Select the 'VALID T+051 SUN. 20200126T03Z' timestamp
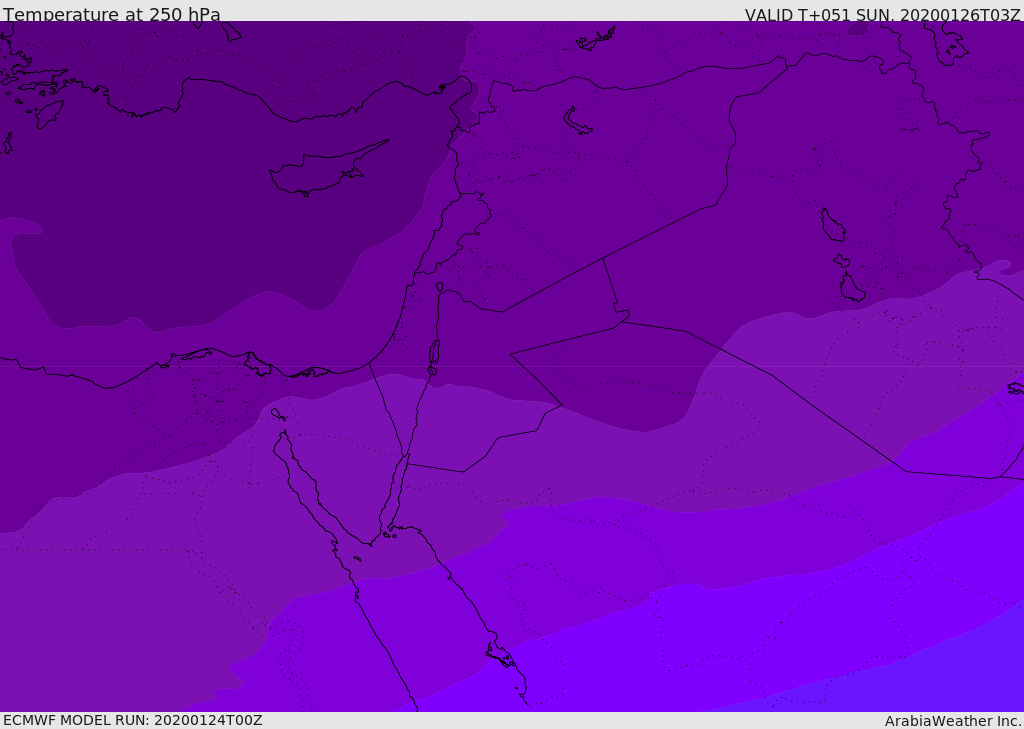Image resolution: width=1024 pixels, height=729 pixels. [882, 15]
